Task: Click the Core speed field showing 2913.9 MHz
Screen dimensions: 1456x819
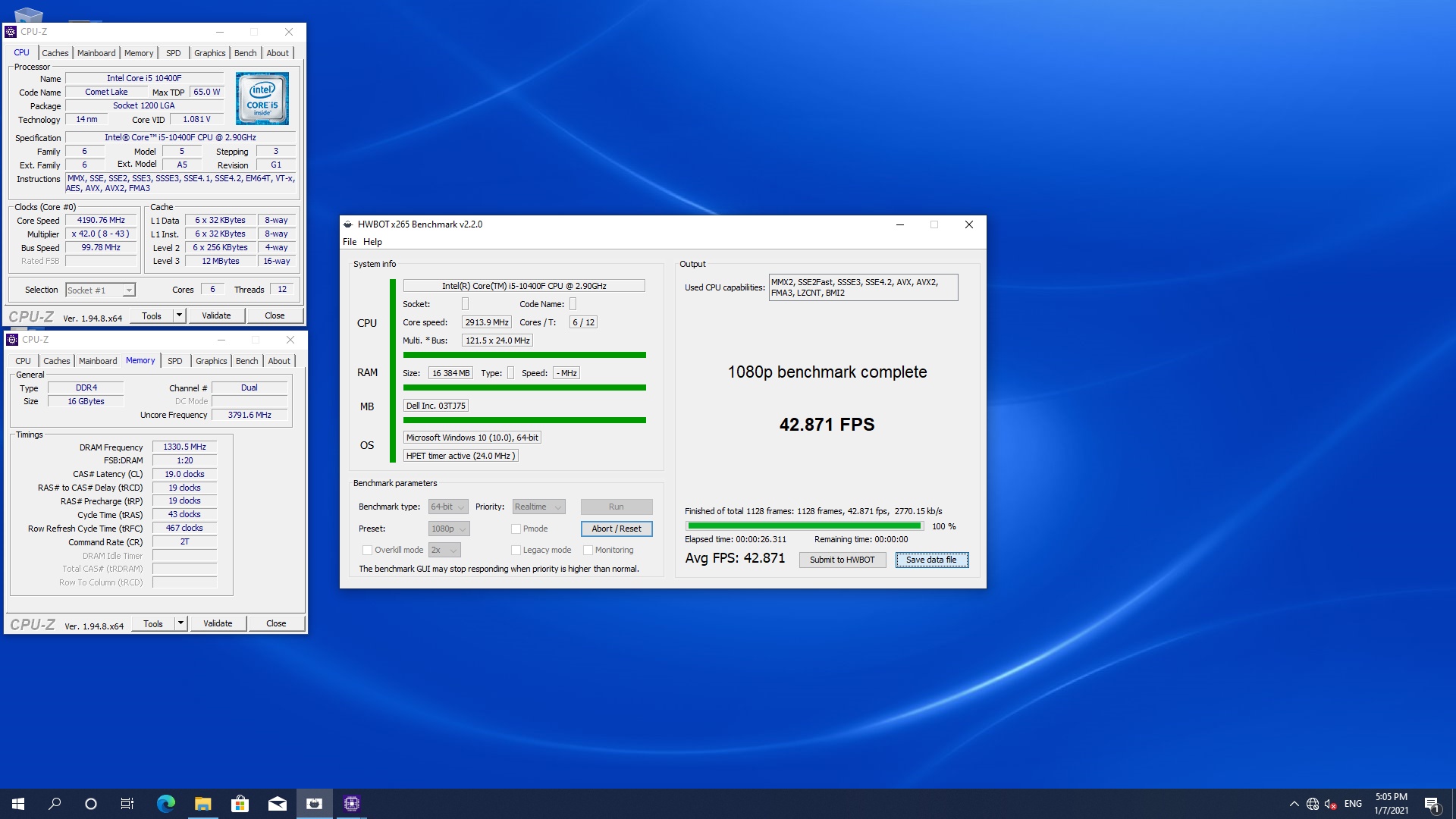Action: 486,322
